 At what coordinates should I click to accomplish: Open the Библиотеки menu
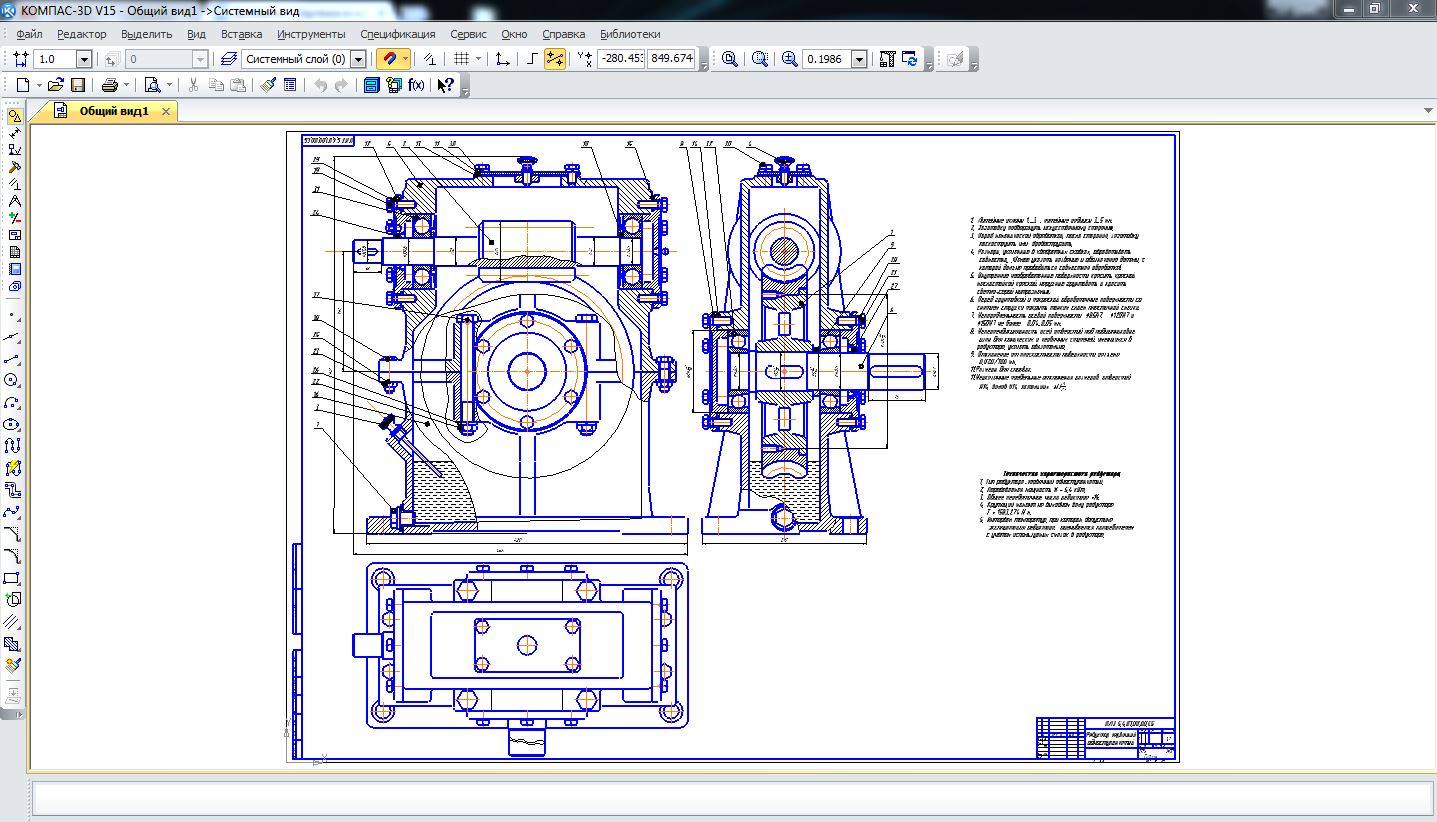point(631,33)
